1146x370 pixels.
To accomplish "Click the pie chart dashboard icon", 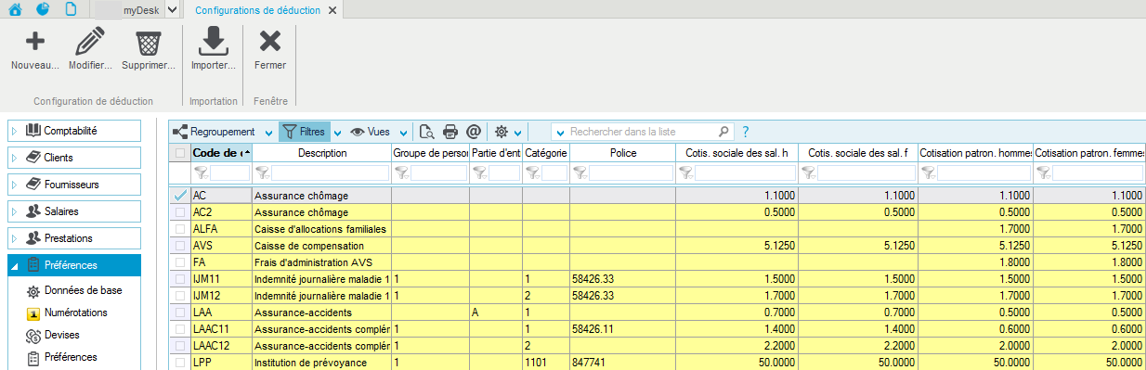I will point(43,10).
